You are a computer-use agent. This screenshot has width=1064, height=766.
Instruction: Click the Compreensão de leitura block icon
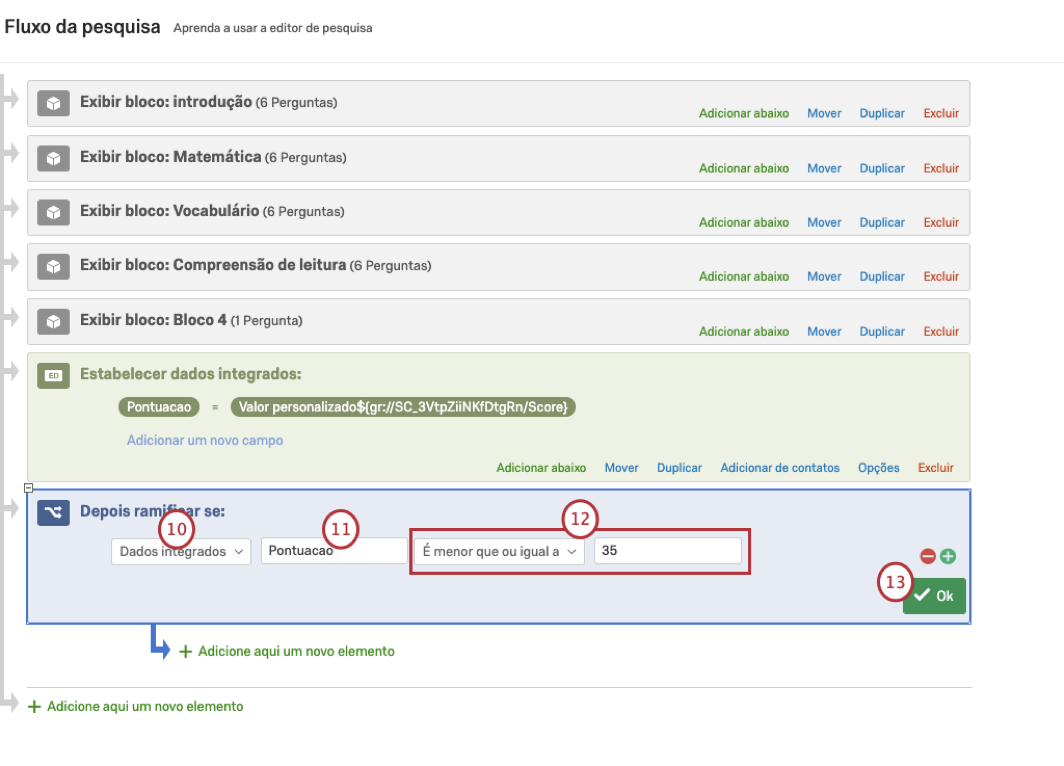point(53,266)
